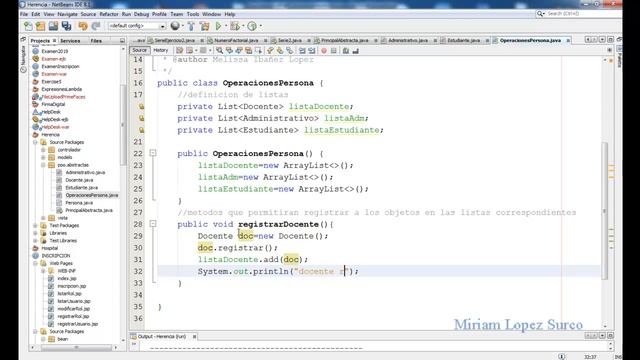
Task: Minimize the Projects panel window icon
Action: point(122,41)
